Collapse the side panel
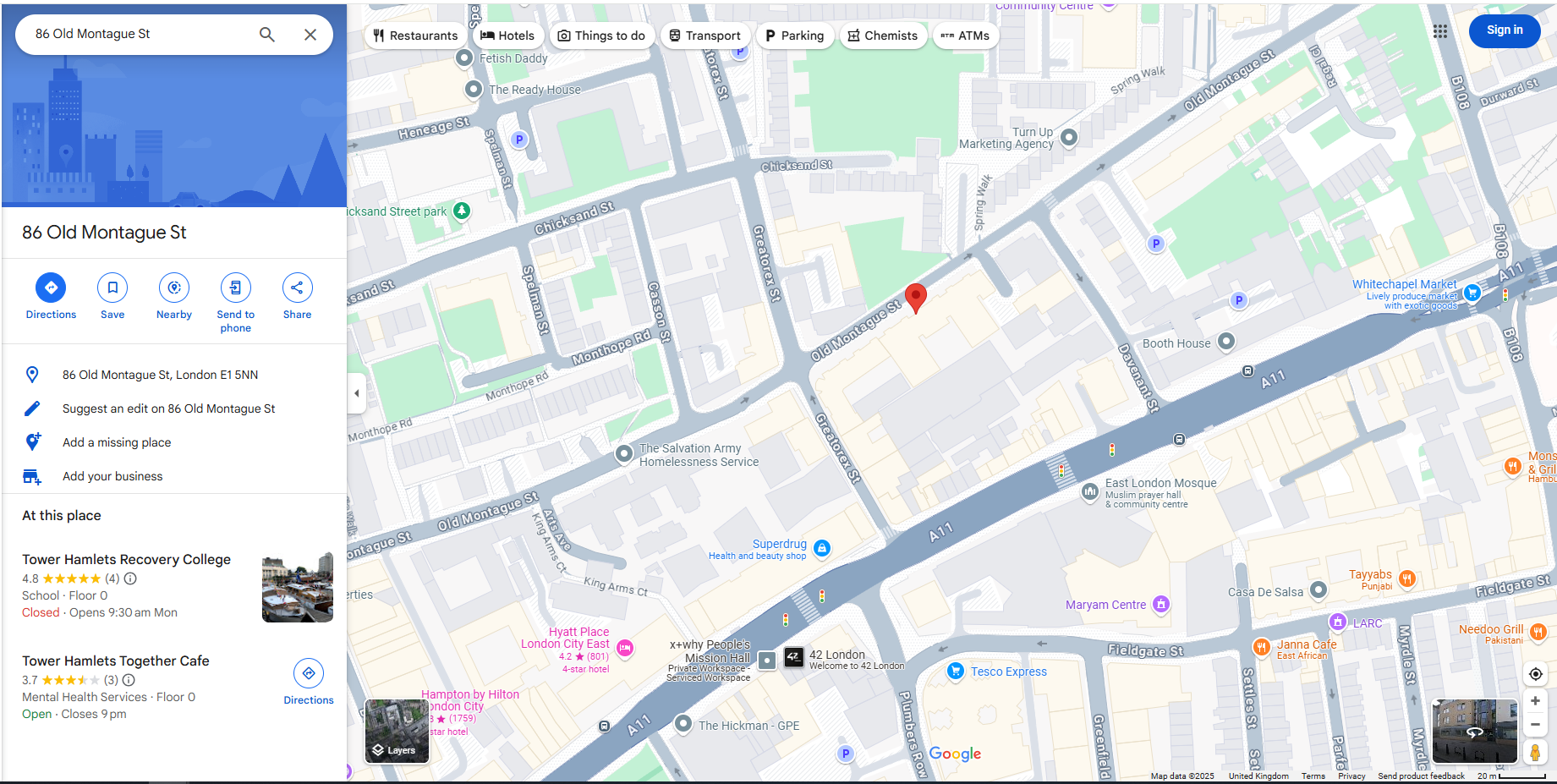Image resolution: width=1557 pixels, height=784 pixels. pos(356,393)
